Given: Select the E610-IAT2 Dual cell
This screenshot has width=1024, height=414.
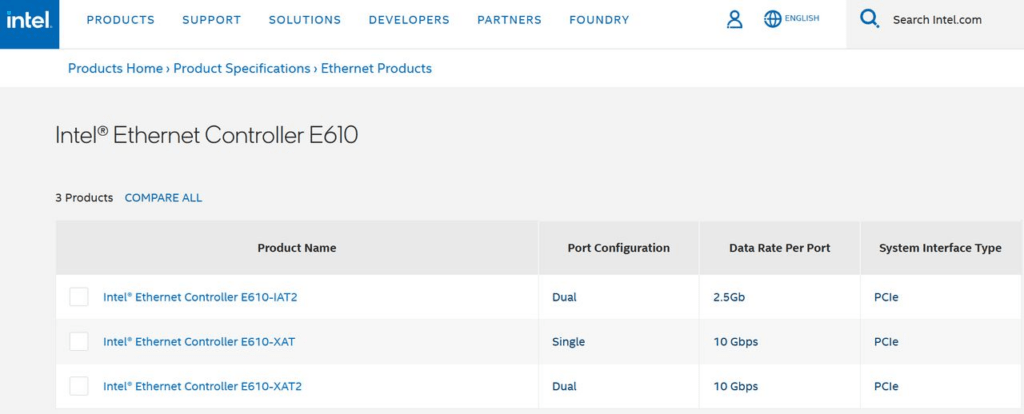Looking at the screenshot, I should click(618, 297).
